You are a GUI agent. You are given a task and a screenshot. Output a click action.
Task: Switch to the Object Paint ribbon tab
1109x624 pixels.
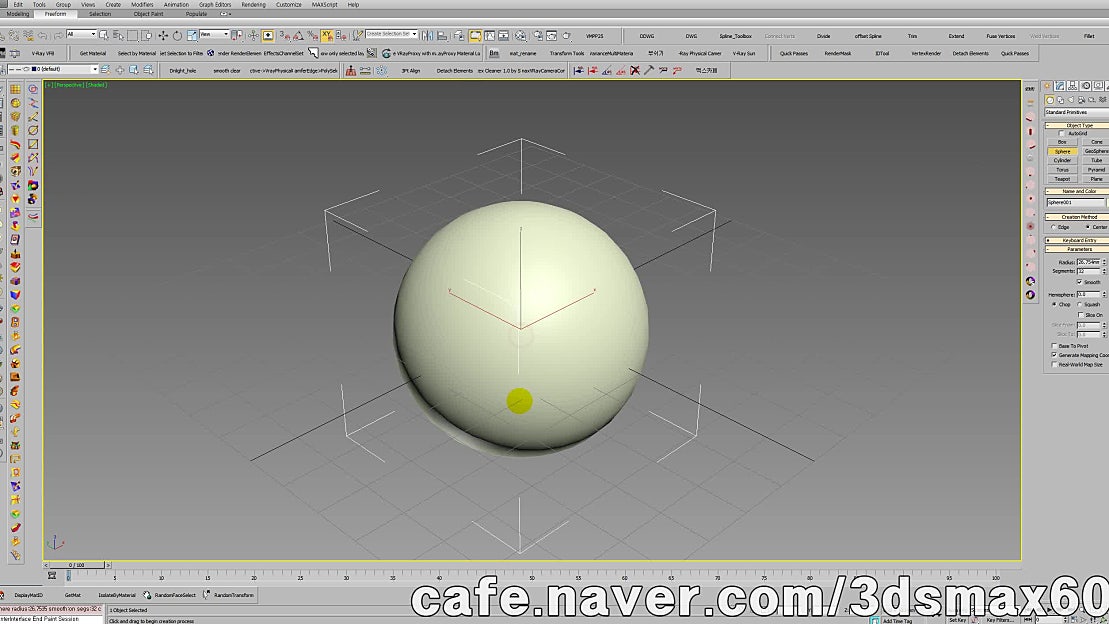click(x=150, y=13)
